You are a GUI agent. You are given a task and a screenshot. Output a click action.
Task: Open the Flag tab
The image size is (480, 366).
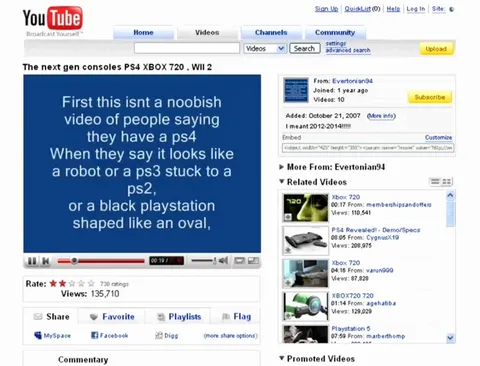[236, 316]
